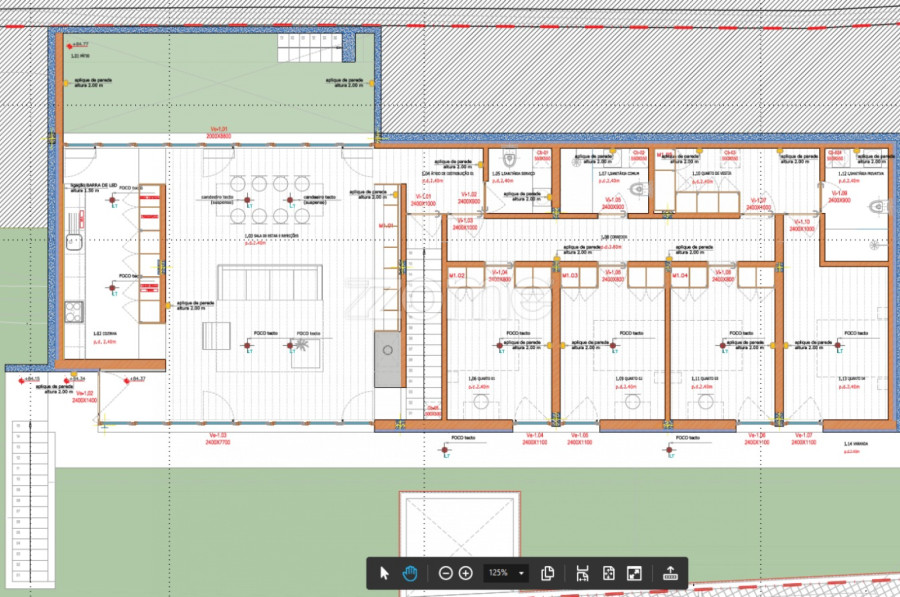Image resolution: width=900 pixels, height=597 pixels.
Task: Click the M1.04 wardrobe label
Action: click(679, 274)
